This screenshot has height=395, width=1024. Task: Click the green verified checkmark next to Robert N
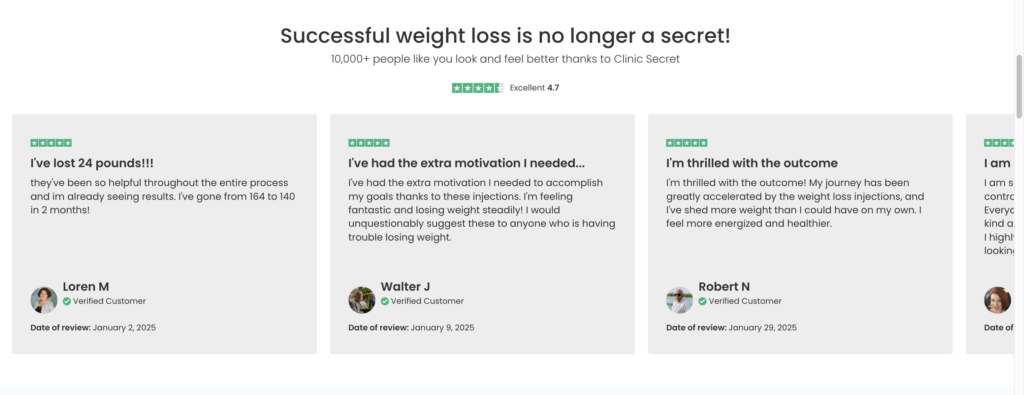[702, 302]
